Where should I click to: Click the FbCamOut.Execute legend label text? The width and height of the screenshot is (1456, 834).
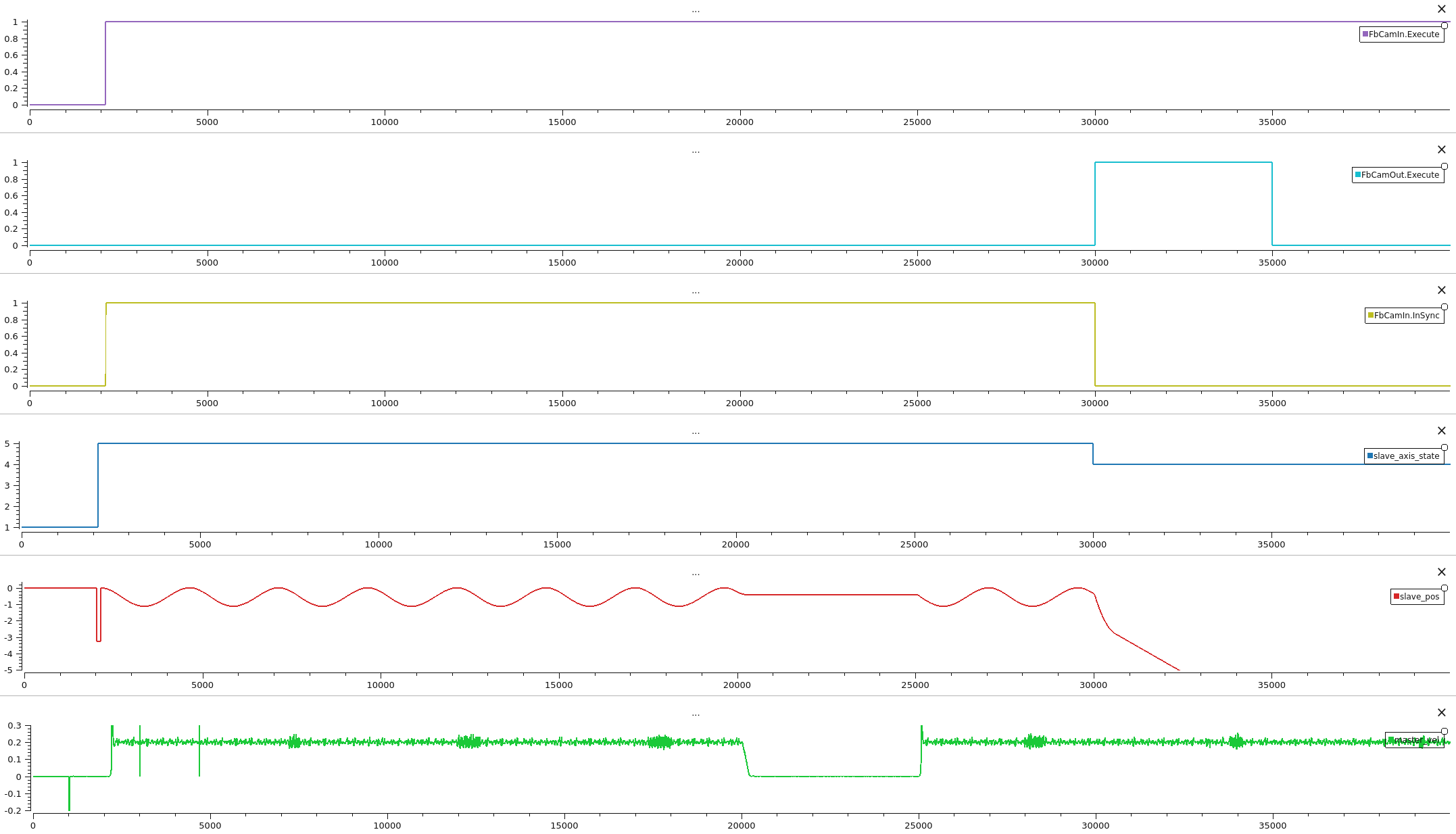1400,175
